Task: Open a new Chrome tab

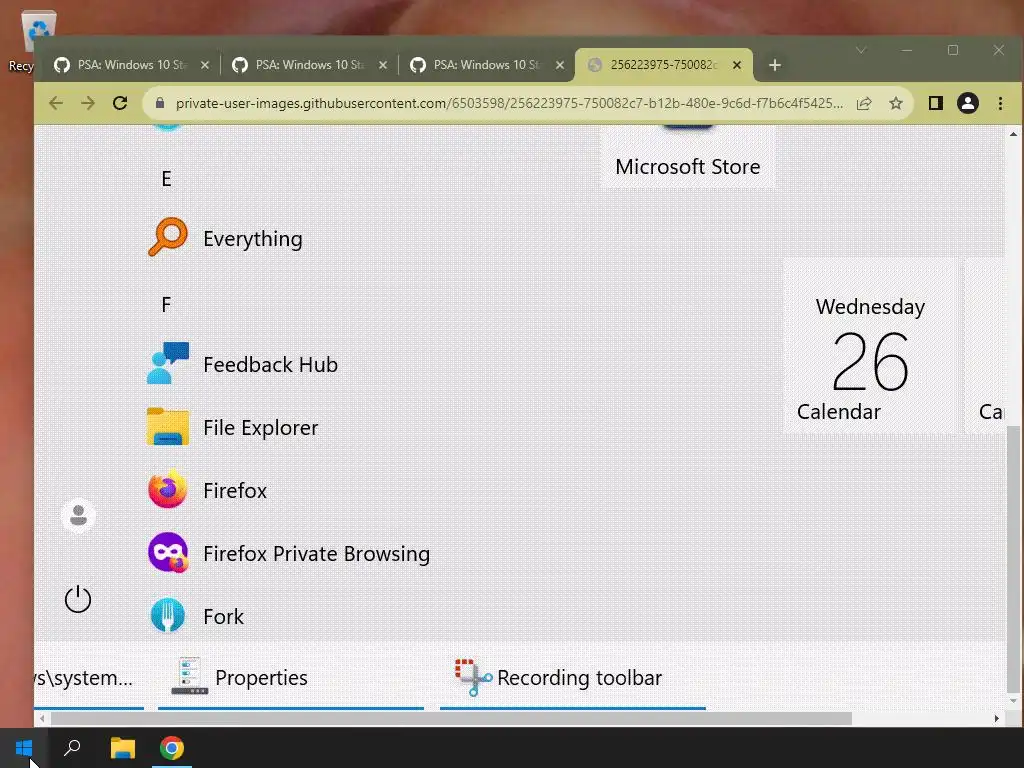Action: coord(775,65)
